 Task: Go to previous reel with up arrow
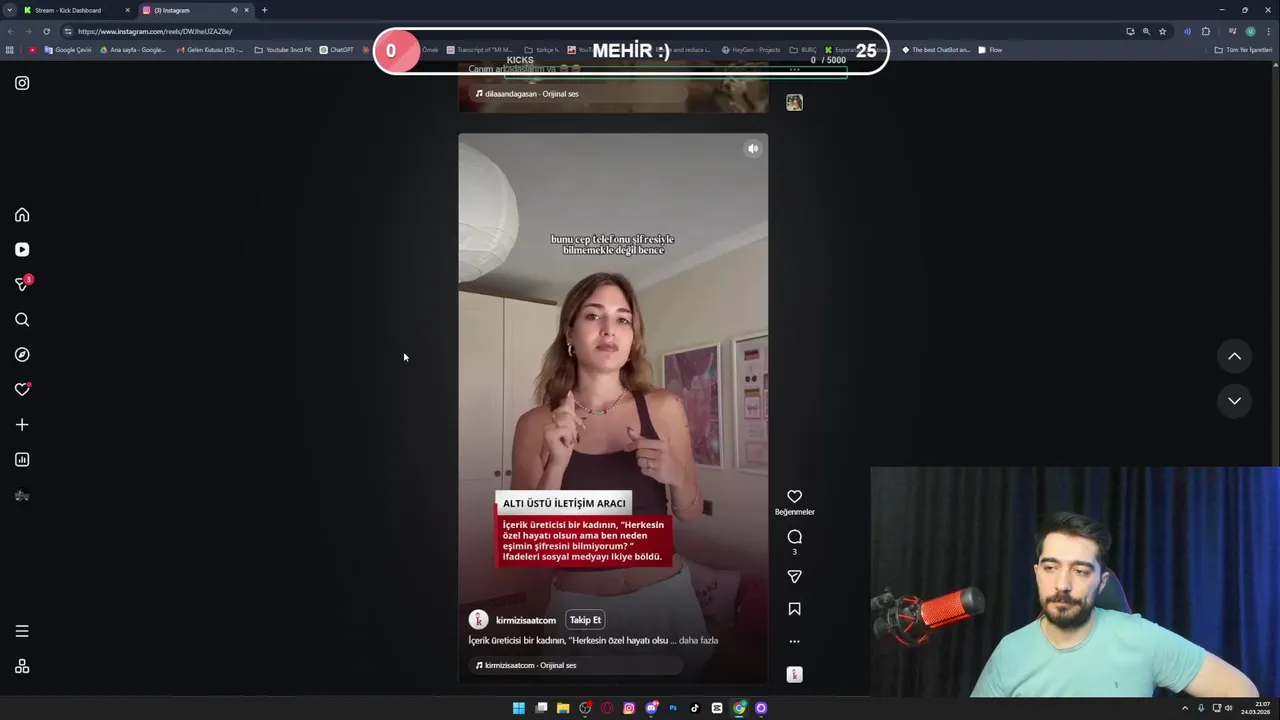pyautogui.click(x=1234, y=356)
